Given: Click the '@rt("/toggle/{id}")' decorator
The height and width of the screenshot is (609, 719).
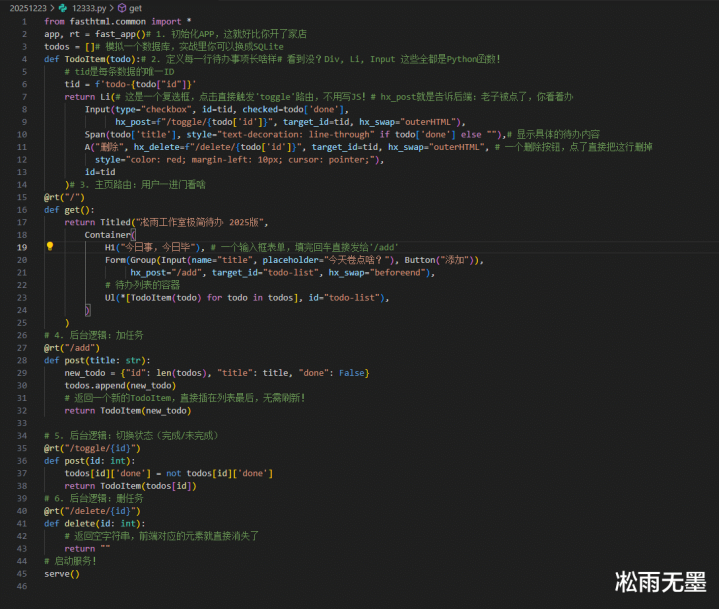Looking at the screenshot, I should (x=92, y=448).
